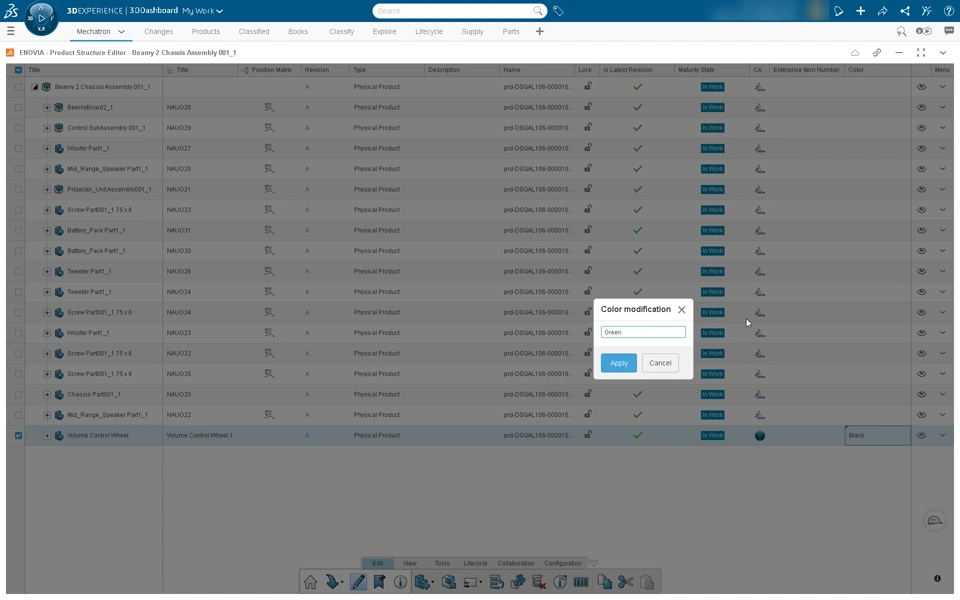960x600 pixels.
Task: Expand Control SubAssembly 001_1 node
Action: tap(47, 128)
